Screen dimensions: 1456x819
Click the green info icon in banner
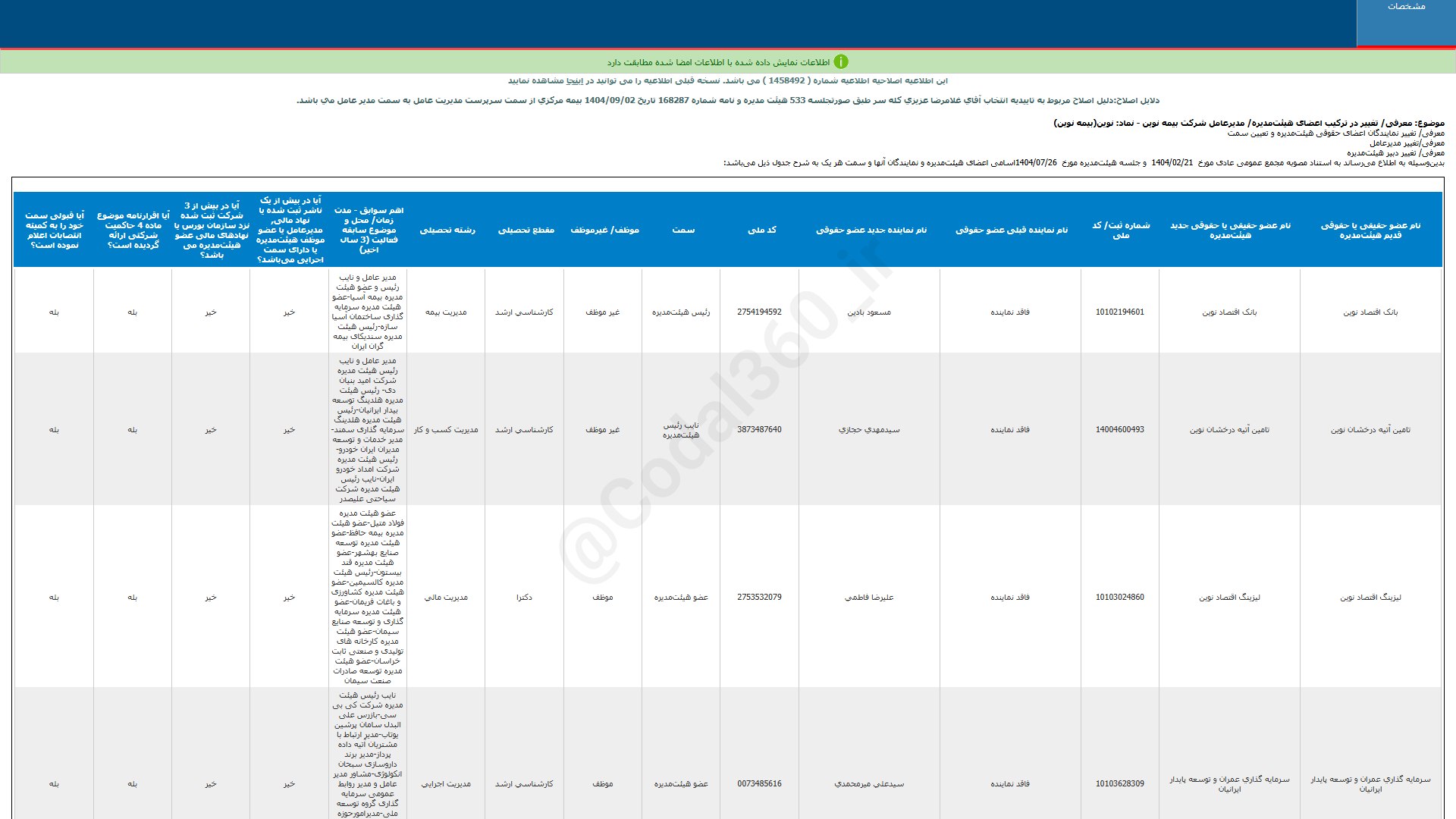840,62
